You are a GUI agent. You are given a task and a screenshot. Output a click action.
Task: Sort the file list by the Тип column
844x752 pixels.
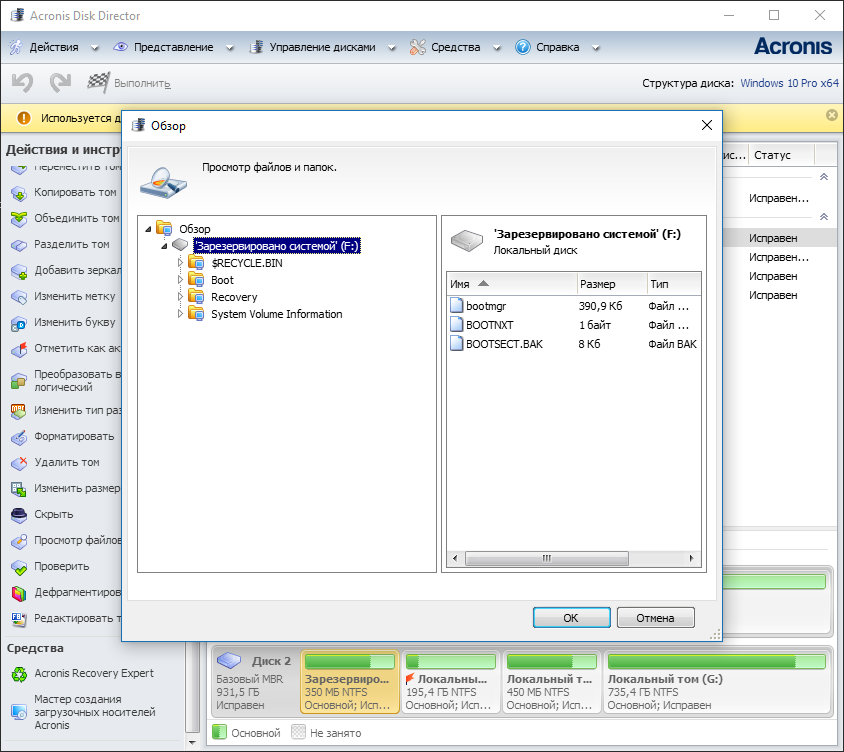[674, 284]
